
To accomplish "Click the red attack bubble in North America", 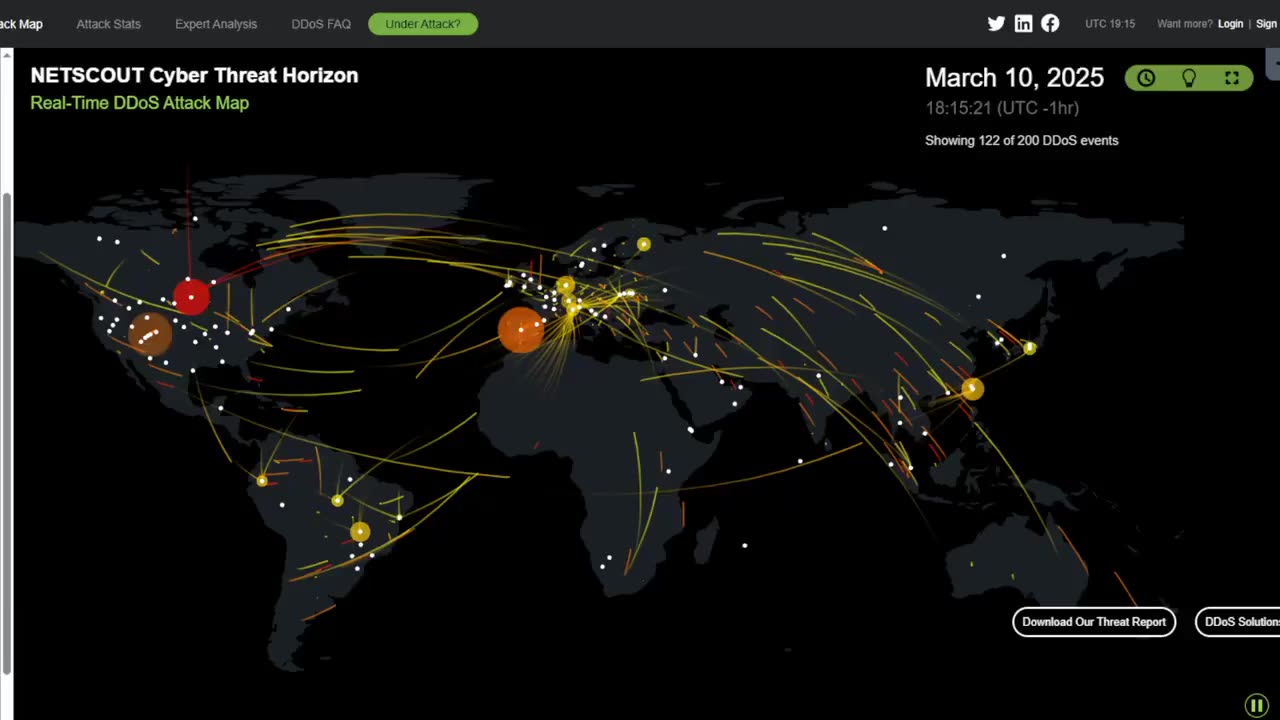I will coord(191,297).
